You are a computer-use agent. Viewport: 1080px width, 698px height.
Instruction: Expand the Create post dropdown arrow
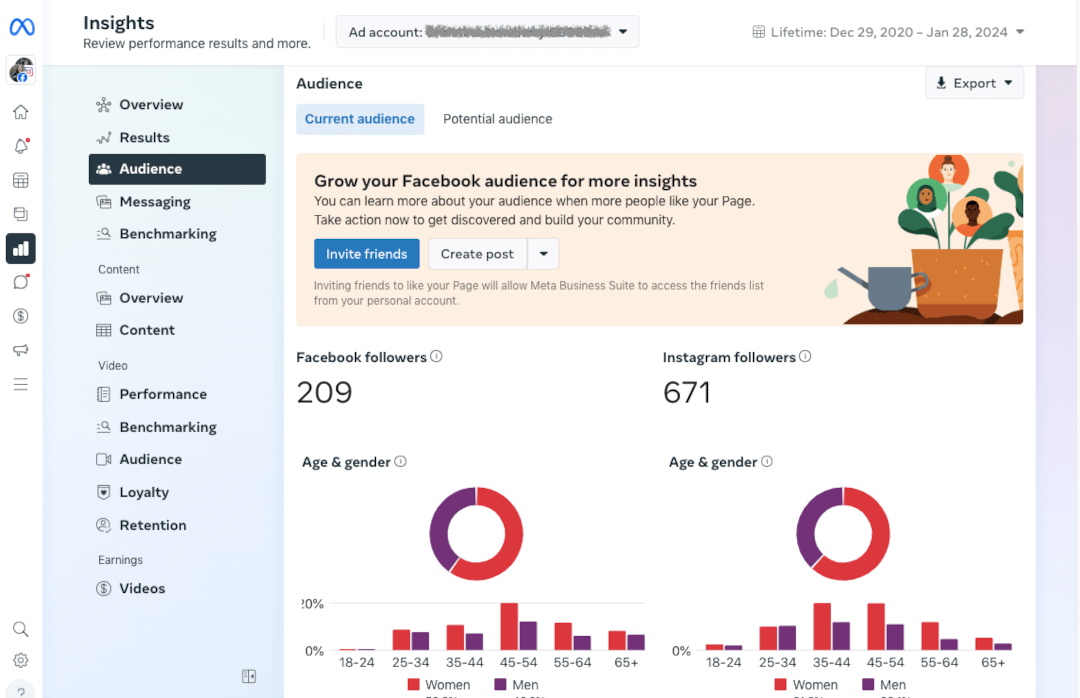coord(542,253)
